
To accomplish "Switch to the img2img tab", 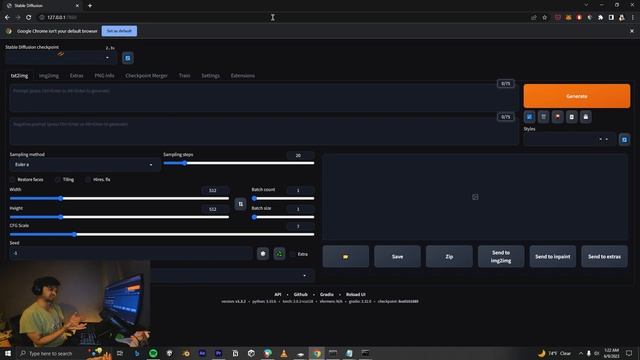I will tap(49, 76).
